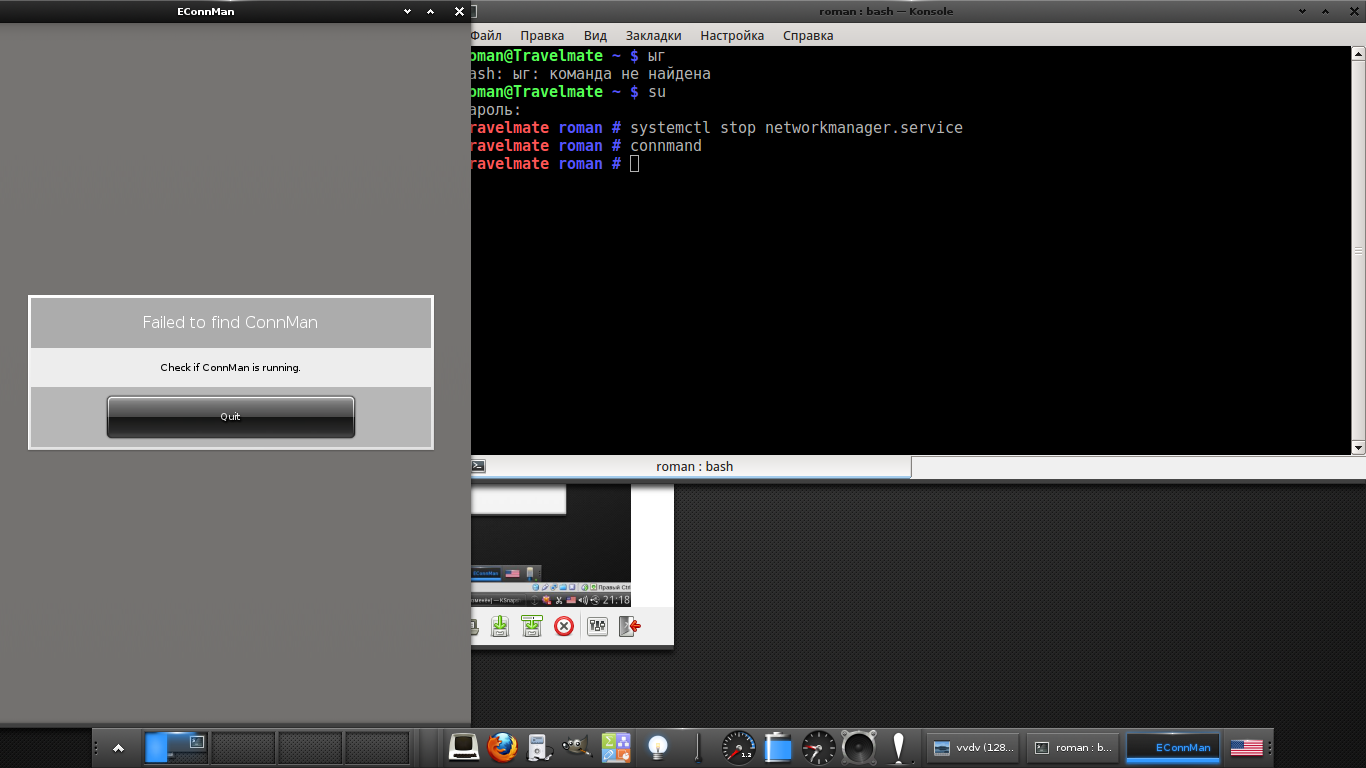Launch Firefox from the shelf
The height and width of the screenshot is (768, 1366).
[502, 747]
